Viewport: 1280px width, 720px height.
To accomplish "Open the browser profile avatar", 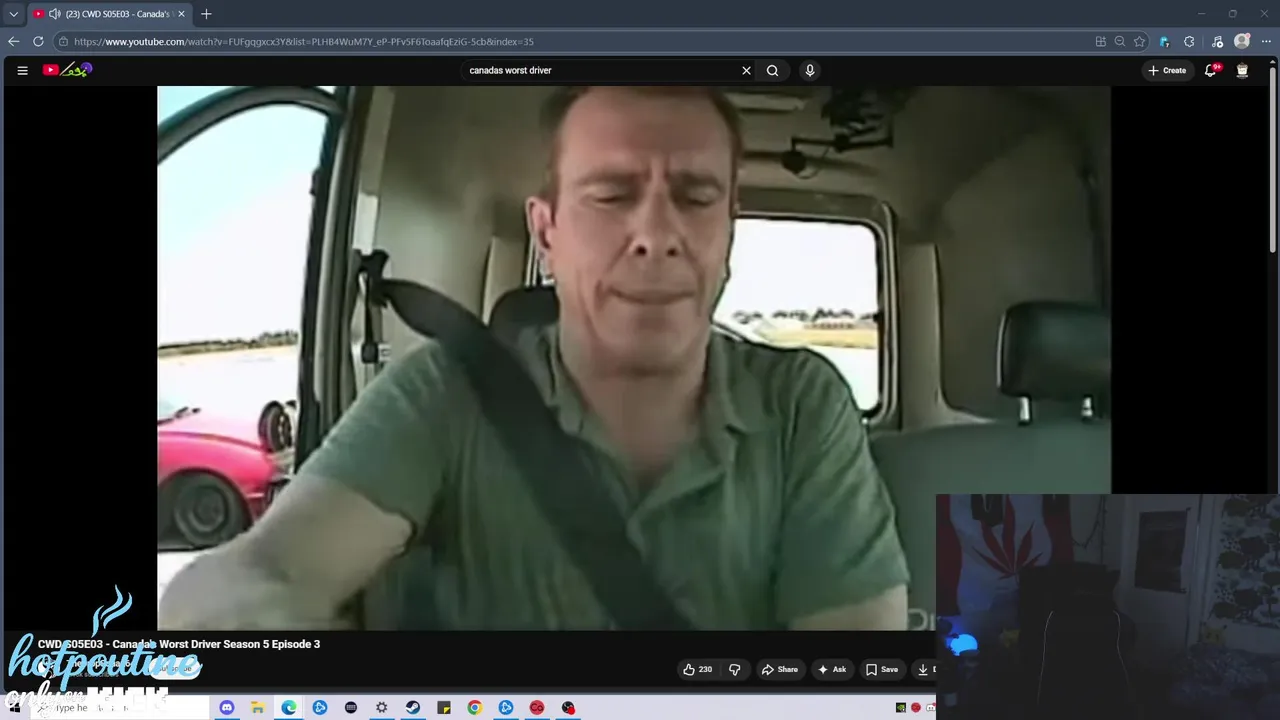I will click(x=1242, y=41).
